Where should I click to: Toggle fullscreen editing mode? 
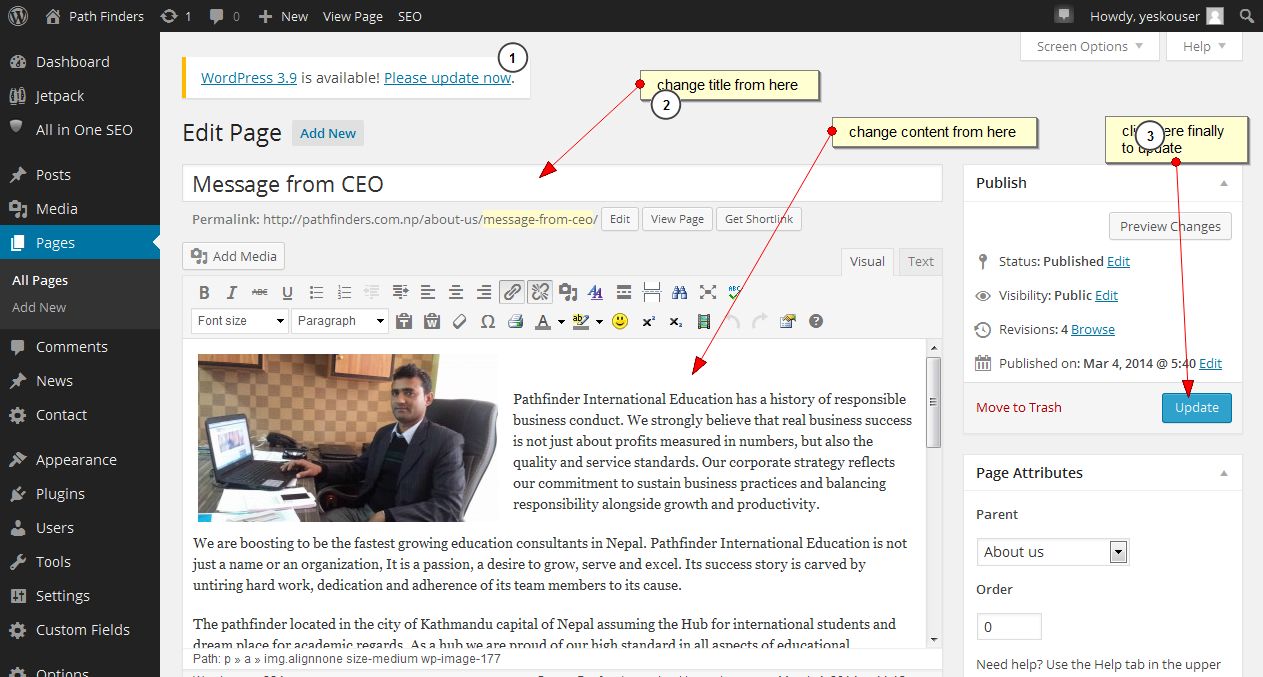click(708, 292)
